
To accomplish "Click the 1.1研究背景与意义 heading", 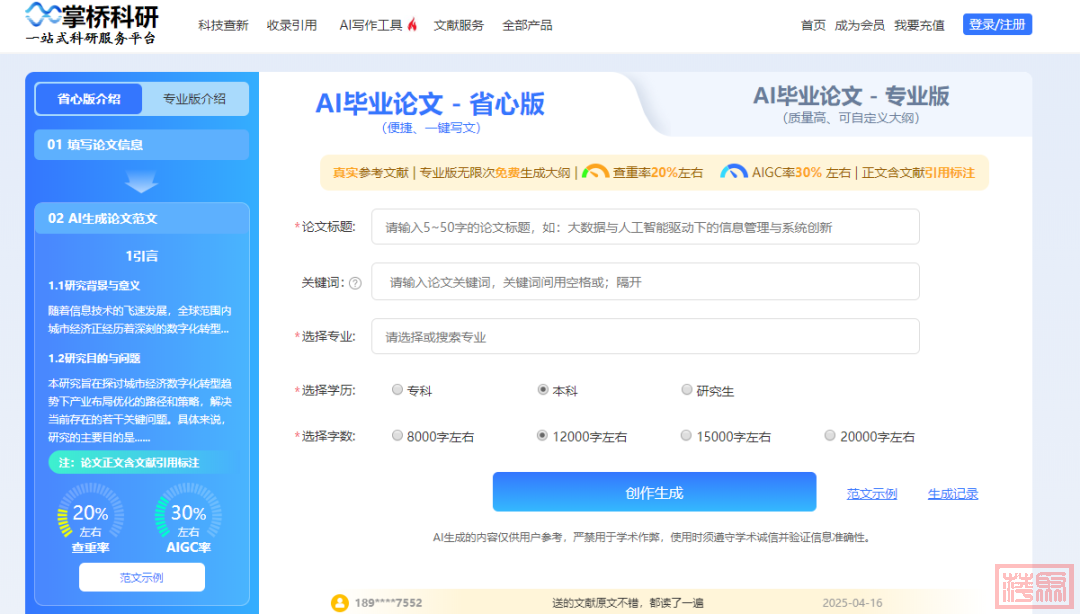I will click(94, 285).
